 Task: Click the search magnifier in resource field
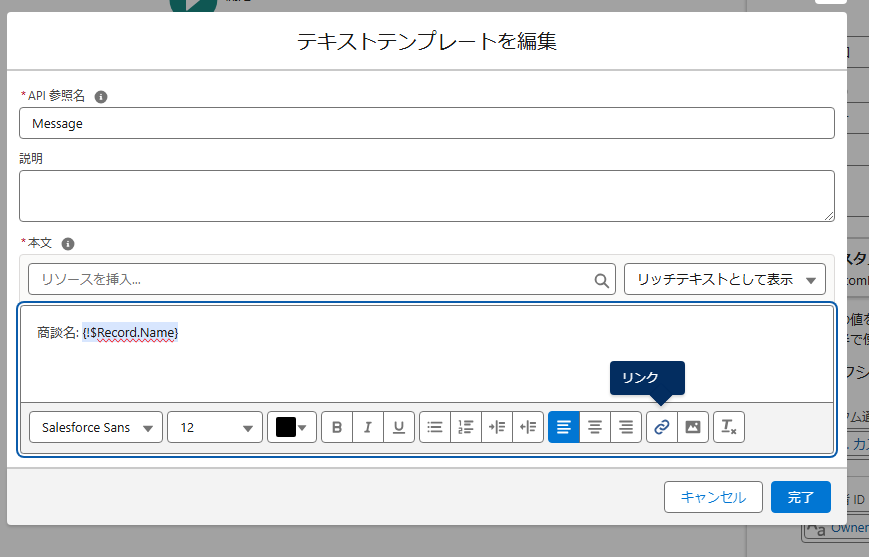601,280
